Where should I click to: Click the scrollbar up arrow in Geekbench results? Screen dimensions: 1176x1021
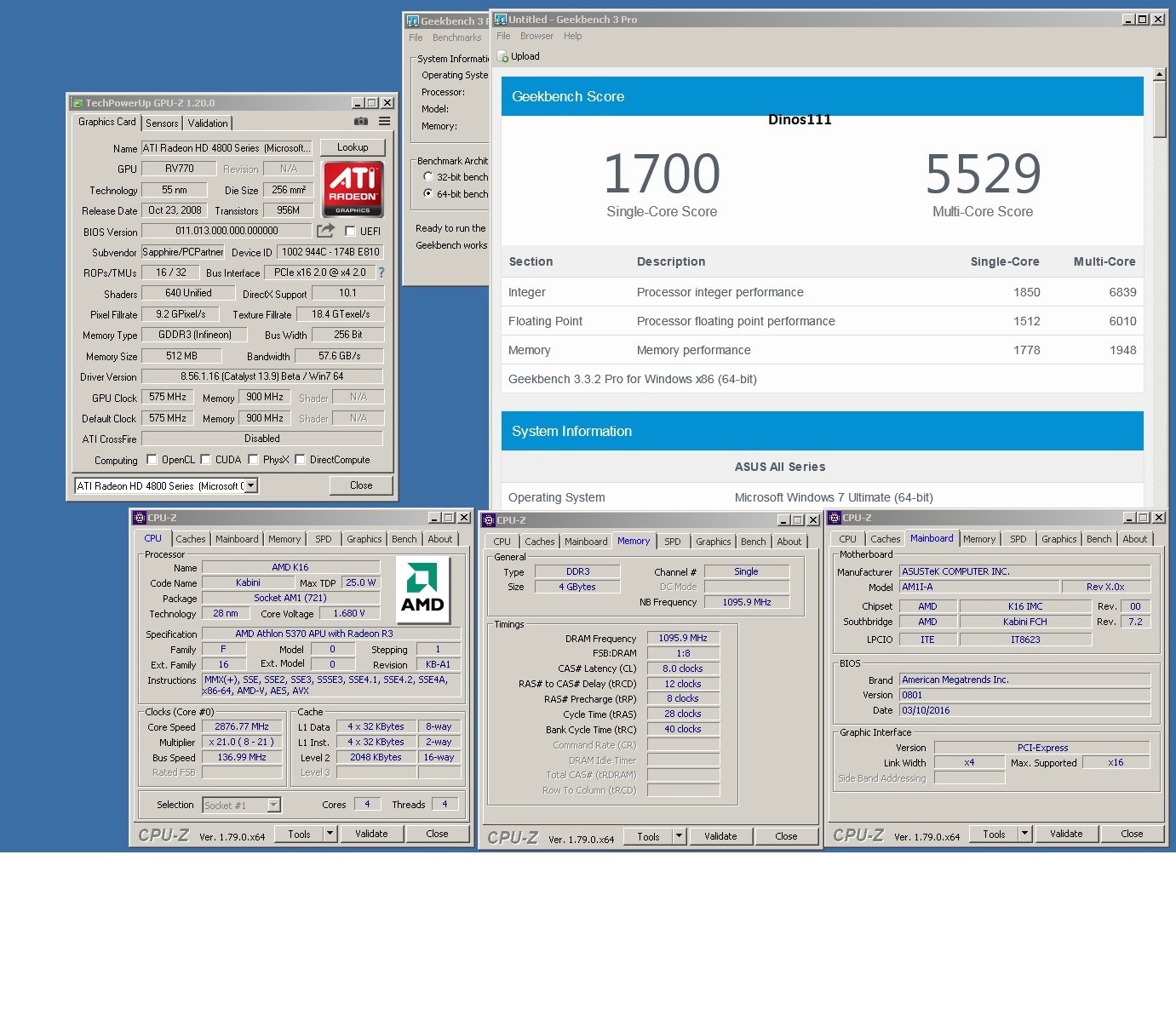point(1159,74)
